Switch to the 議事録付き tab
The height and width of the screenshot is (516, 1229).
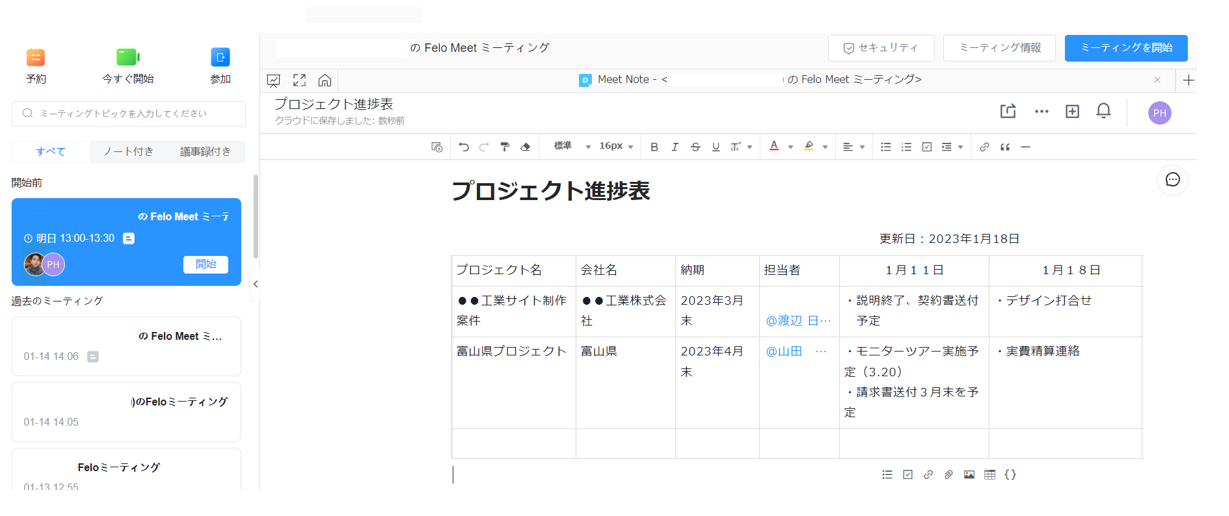[x=205, y=152]
